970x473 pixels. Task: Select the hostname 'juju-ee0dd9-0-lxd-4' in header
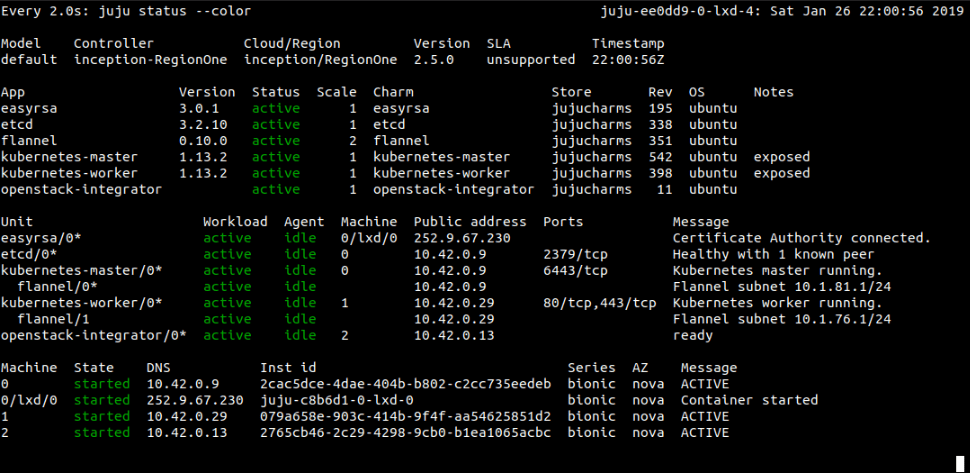pos(677,12)
